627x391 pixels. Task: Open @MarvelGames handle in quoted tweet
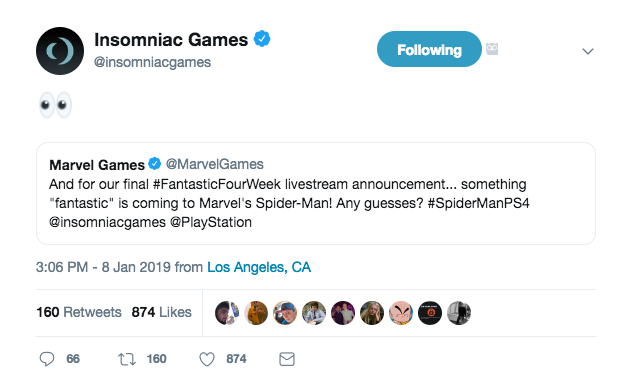pos(215,164)
